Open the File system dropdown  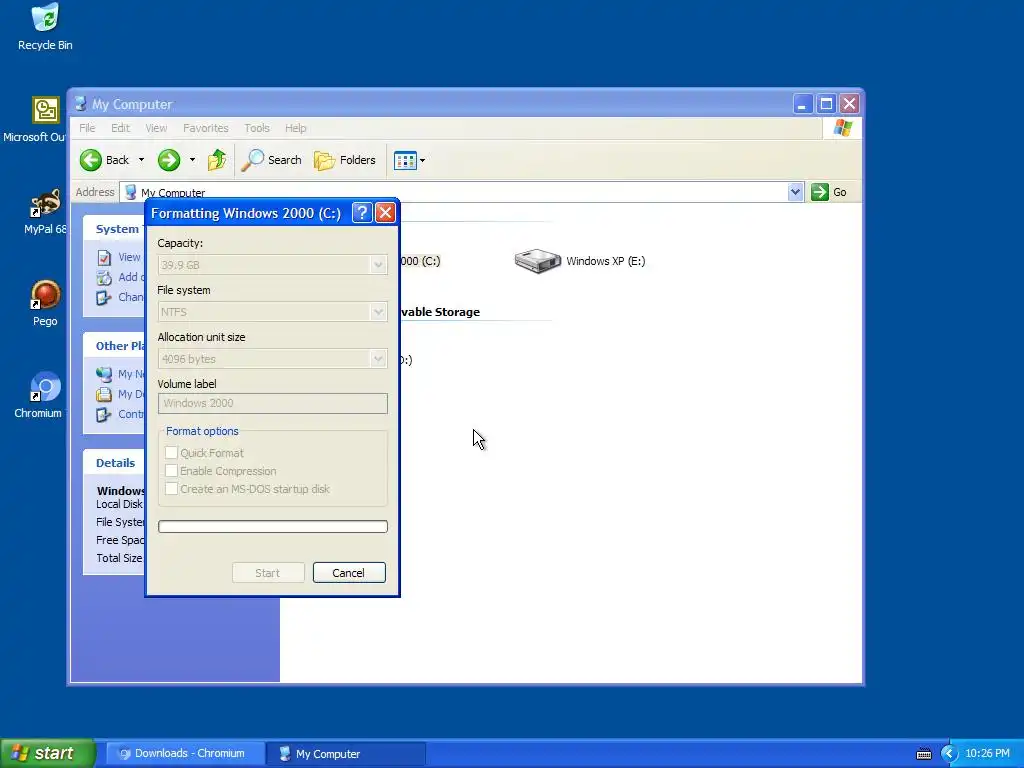click(377, 312)
